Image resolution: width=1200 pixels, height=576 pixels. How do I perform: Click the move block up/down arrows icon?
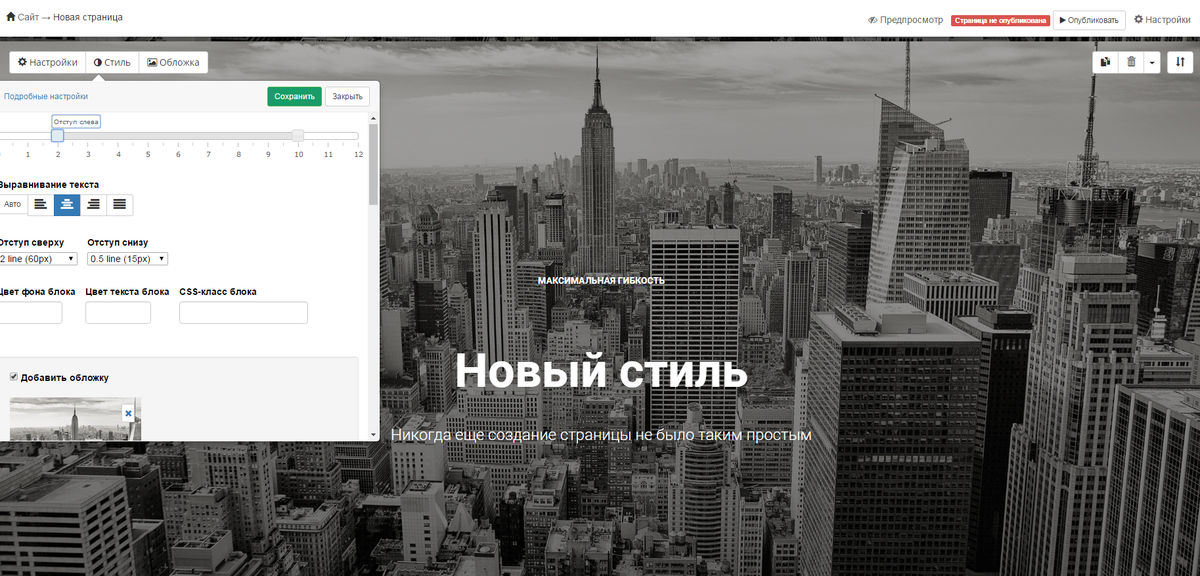(x=1180, y=62)
